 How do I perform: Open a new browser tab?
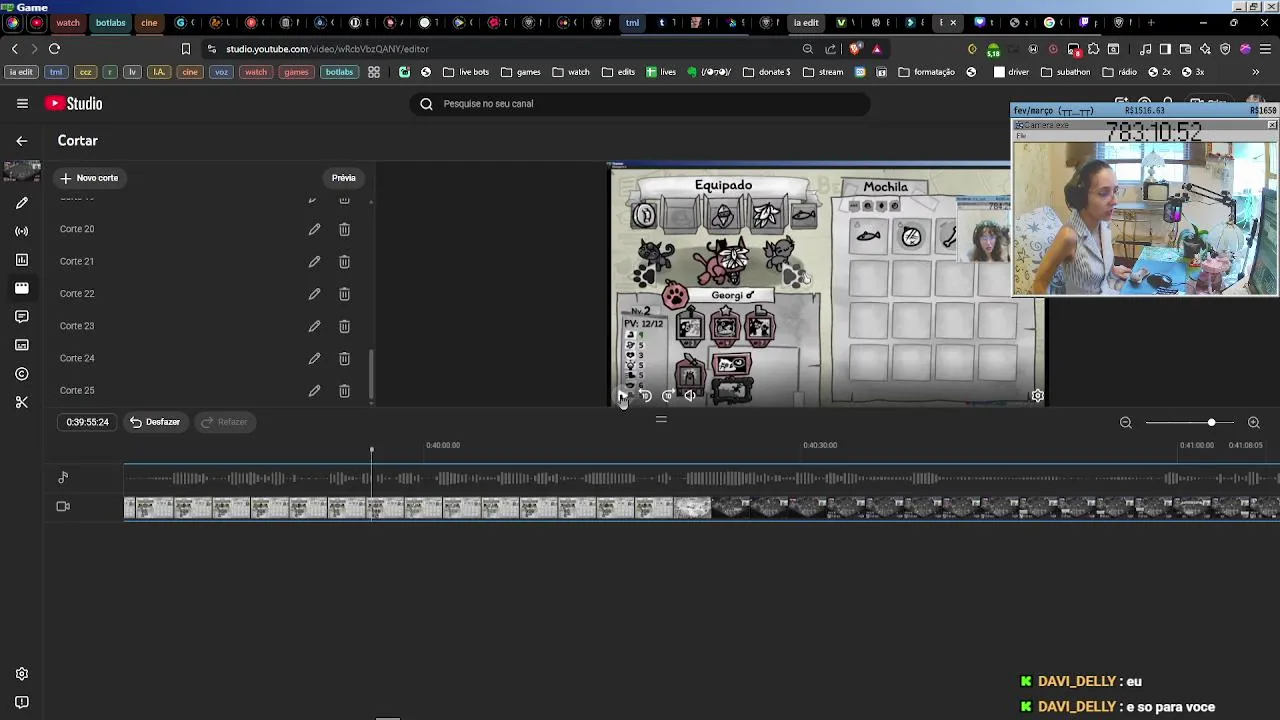[x=1151, y=22]
